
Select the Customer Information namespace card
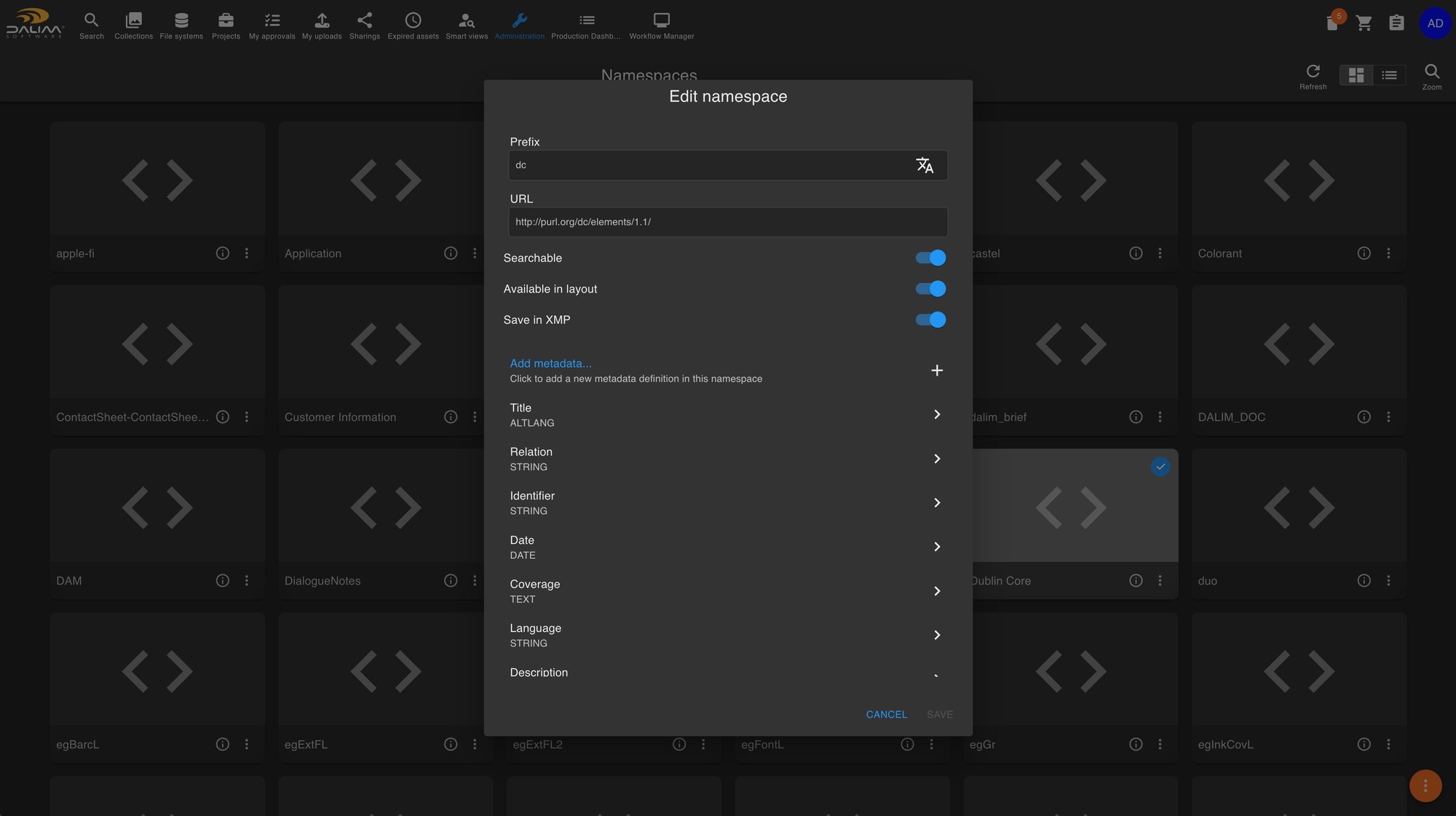(380, 361)
